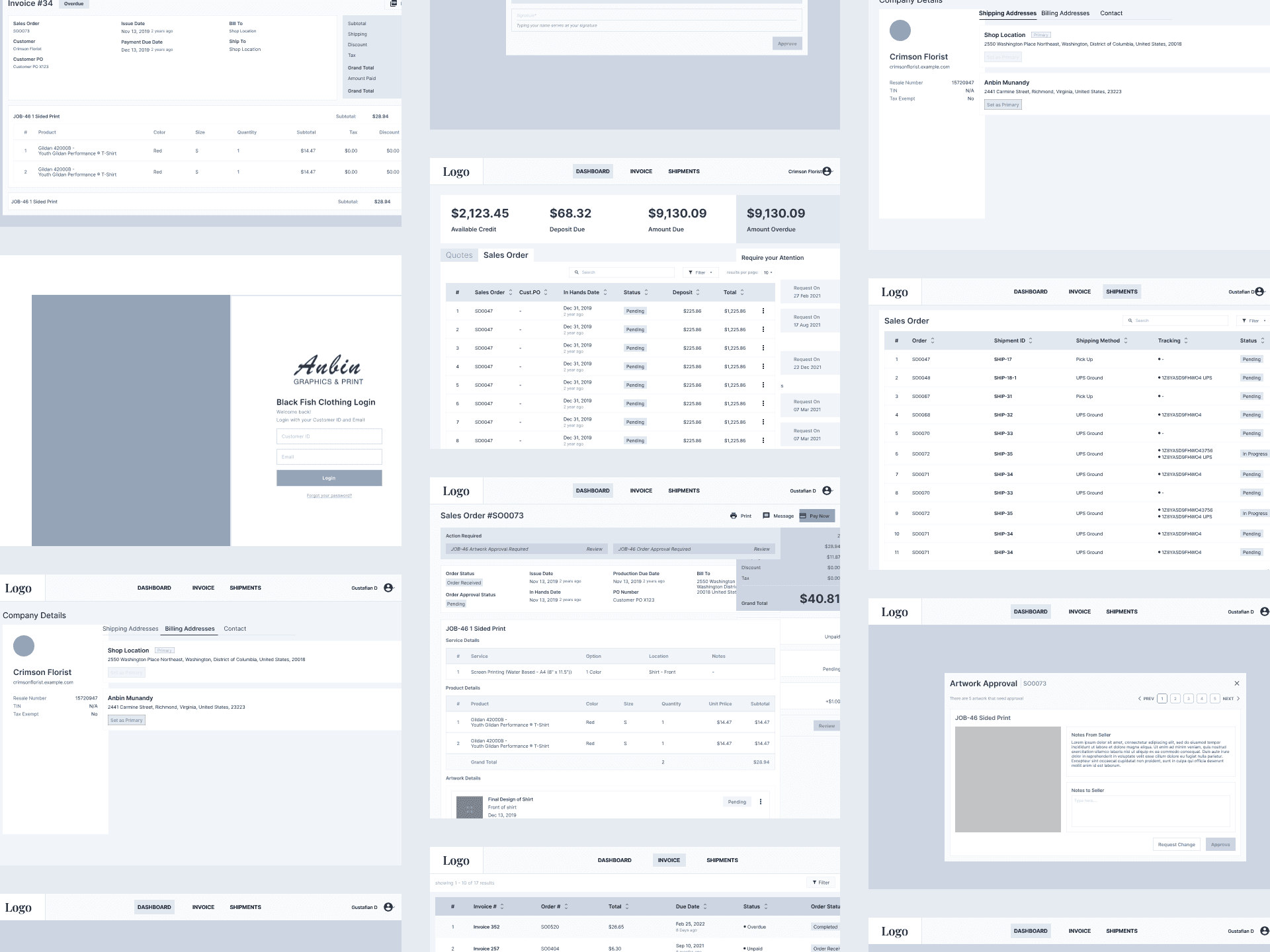Click the Customer ID field on login form
This screenshot has height=952, width=1270.
coord(329,436)
